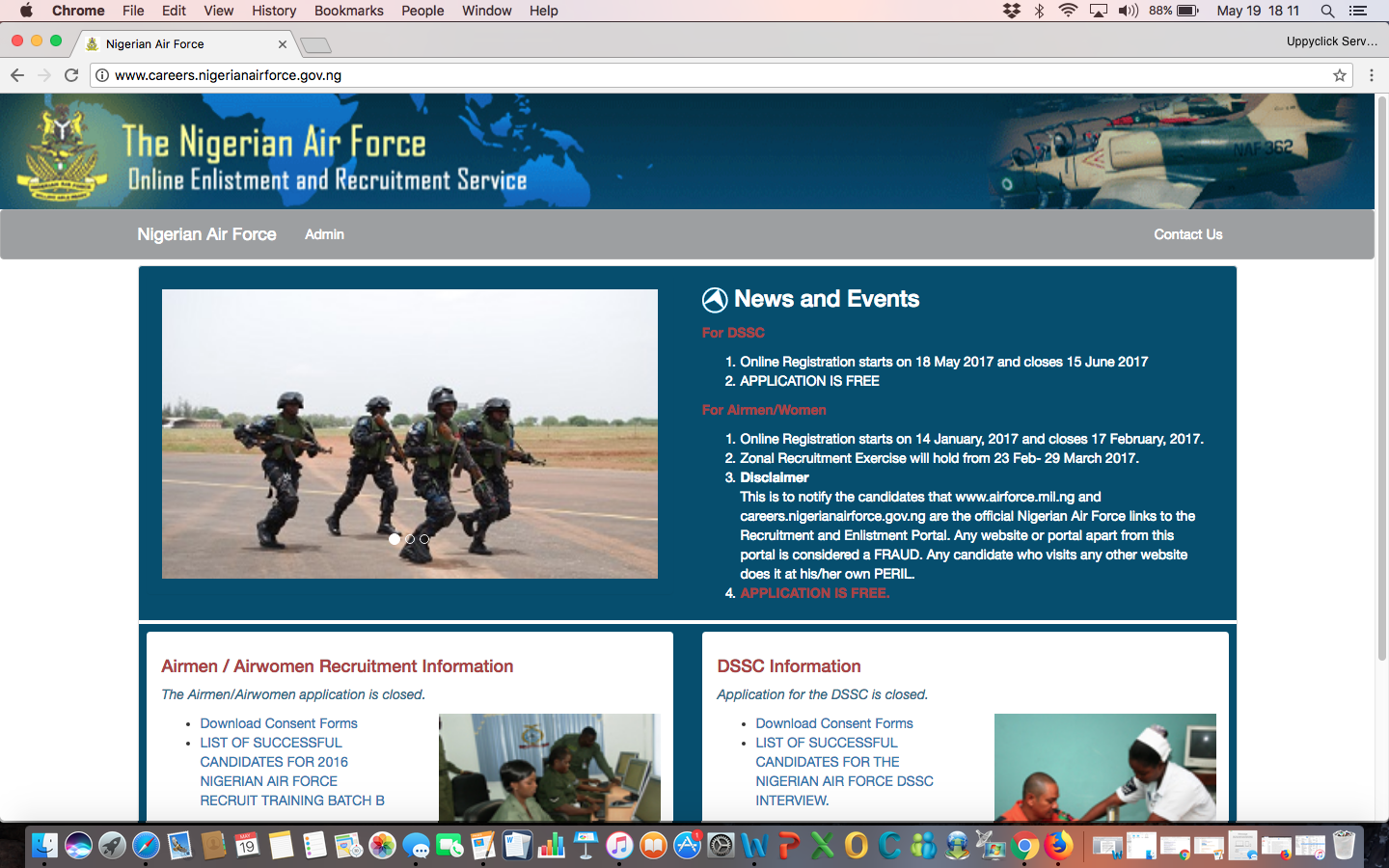Screen dimensions: 1389x868
Task: Bookmark this page with the star icon
Action: click(x=1340, y=75)
